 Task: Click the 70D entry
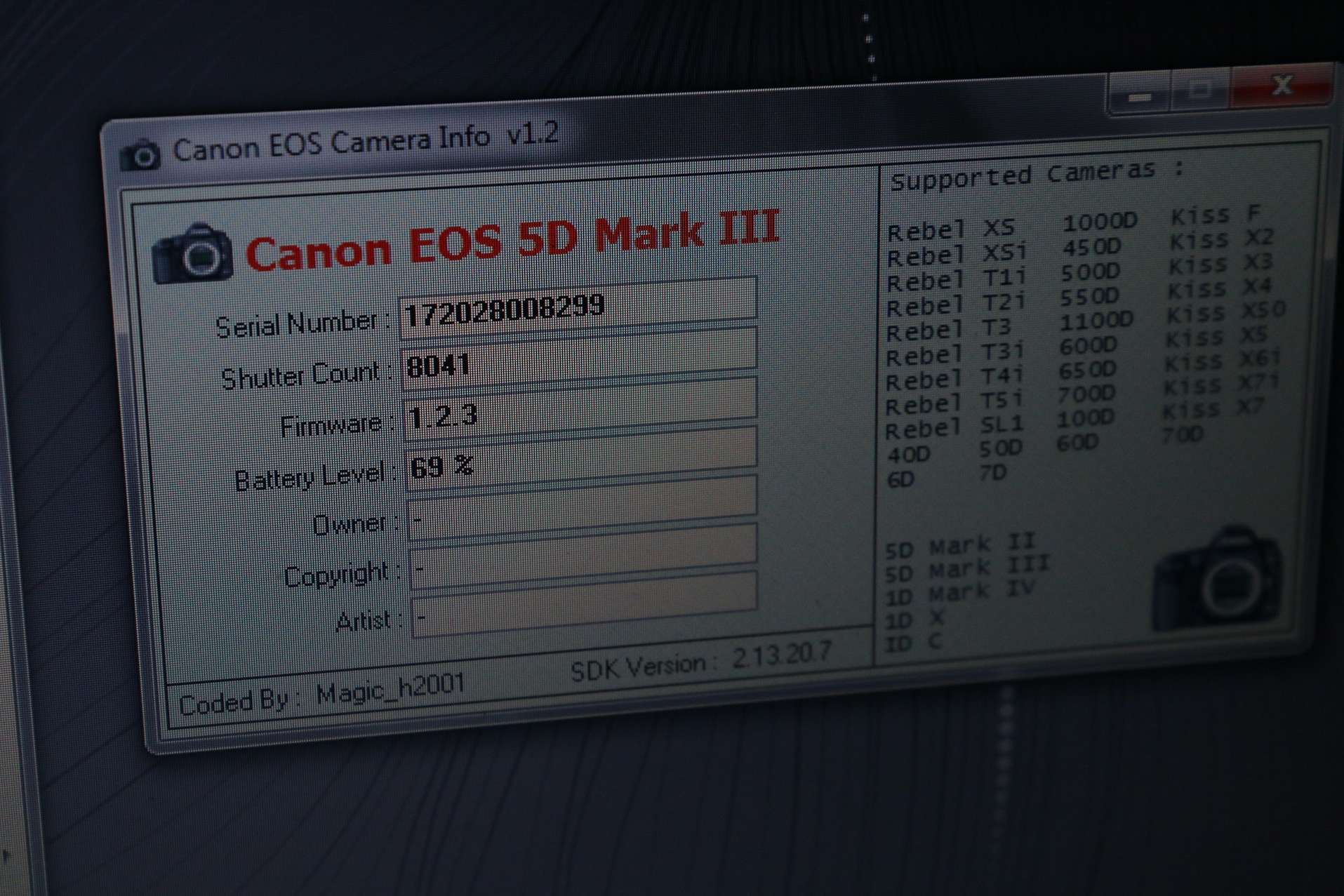click(x=1183, y=435)
